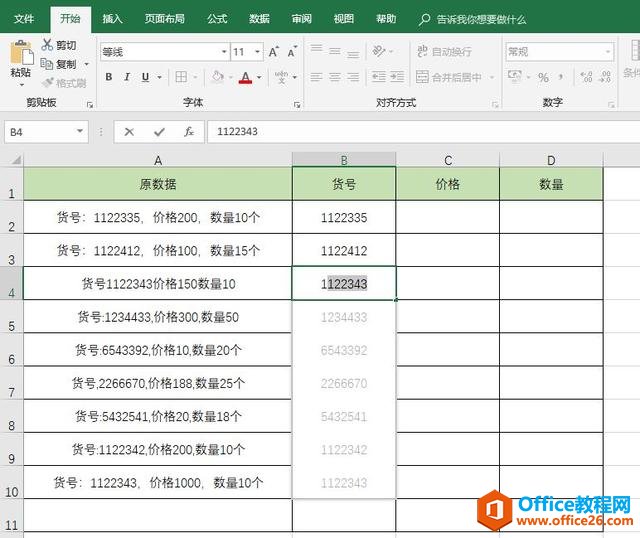The image size is (640, 538).
Task: Toggle Wrap Text (自动换行)
Action: point(444,51)
